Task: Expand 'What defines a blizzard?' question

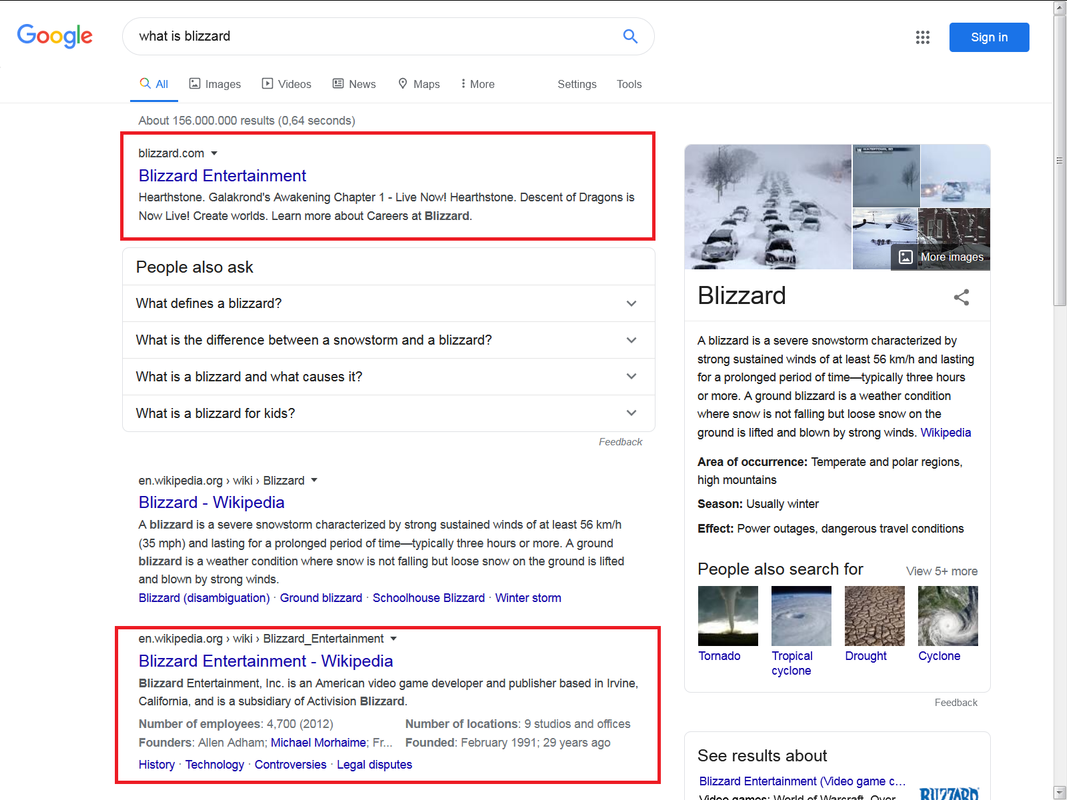Action: [x=388, y=303]
